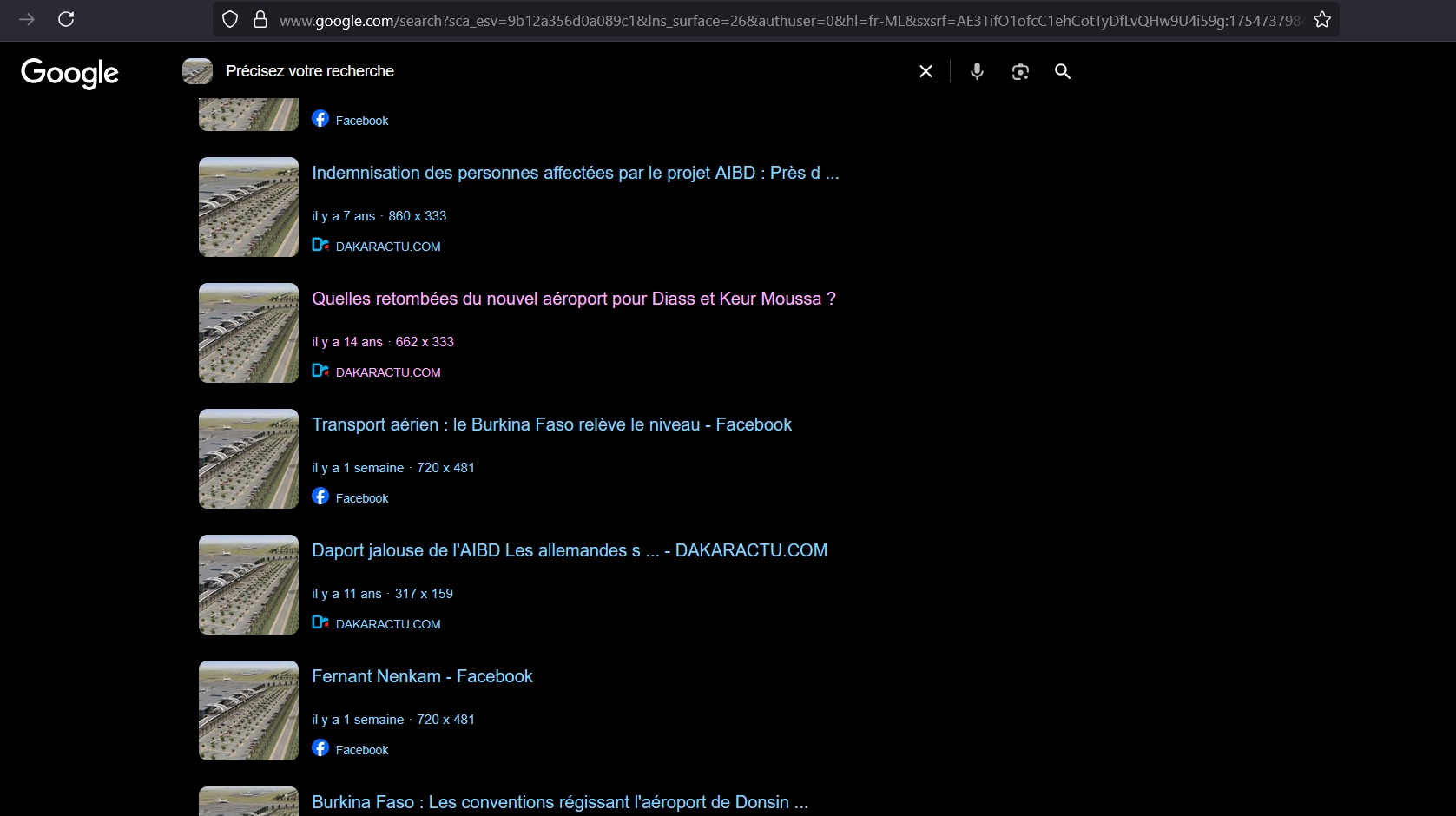The width and height of the screenshot is (1456, 816).
Task: Click small image thumbnail in search box
Action: (x=197, y=71)
